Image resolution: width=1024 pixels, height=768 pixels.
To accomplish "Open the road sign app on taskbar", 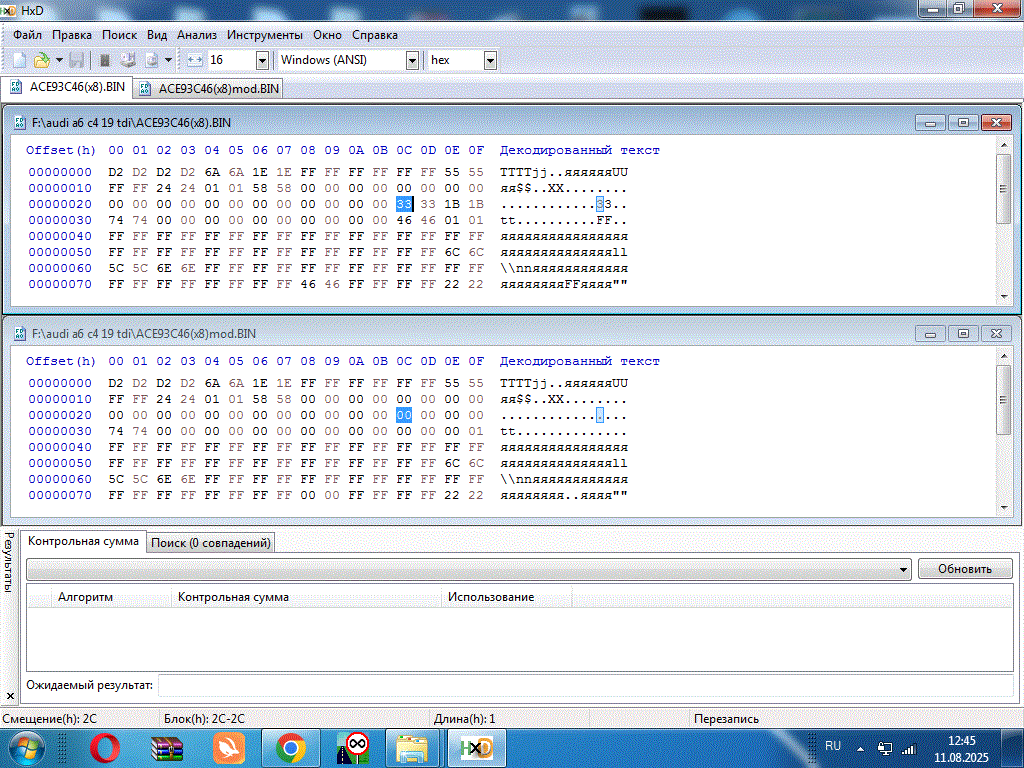I will (353, 748).
